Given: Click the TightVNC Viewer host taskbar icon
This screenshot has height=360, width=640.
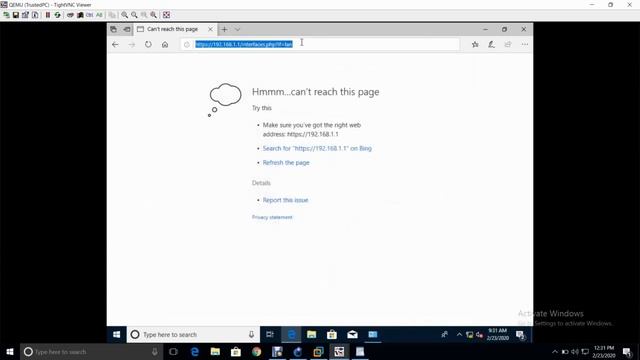Looking at the screenshot, I should click(x=339, y=352).
